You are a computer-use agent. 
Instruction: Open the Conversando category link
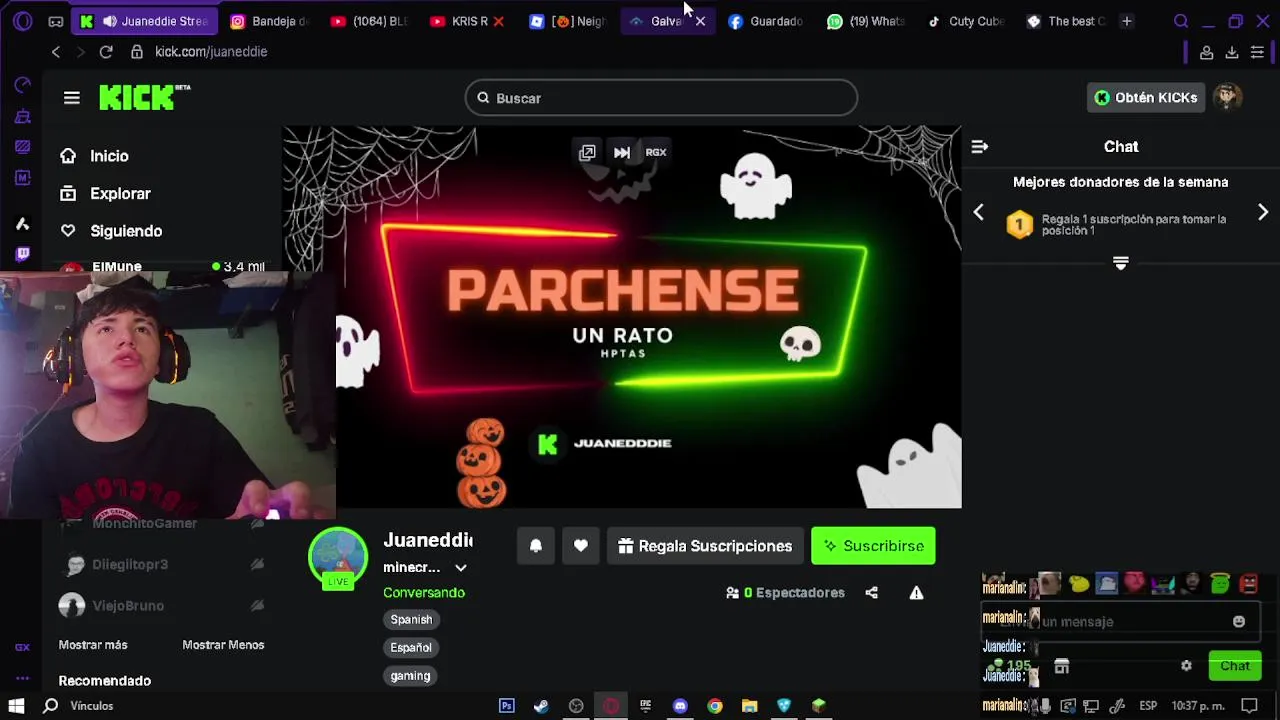click(424, 592)
